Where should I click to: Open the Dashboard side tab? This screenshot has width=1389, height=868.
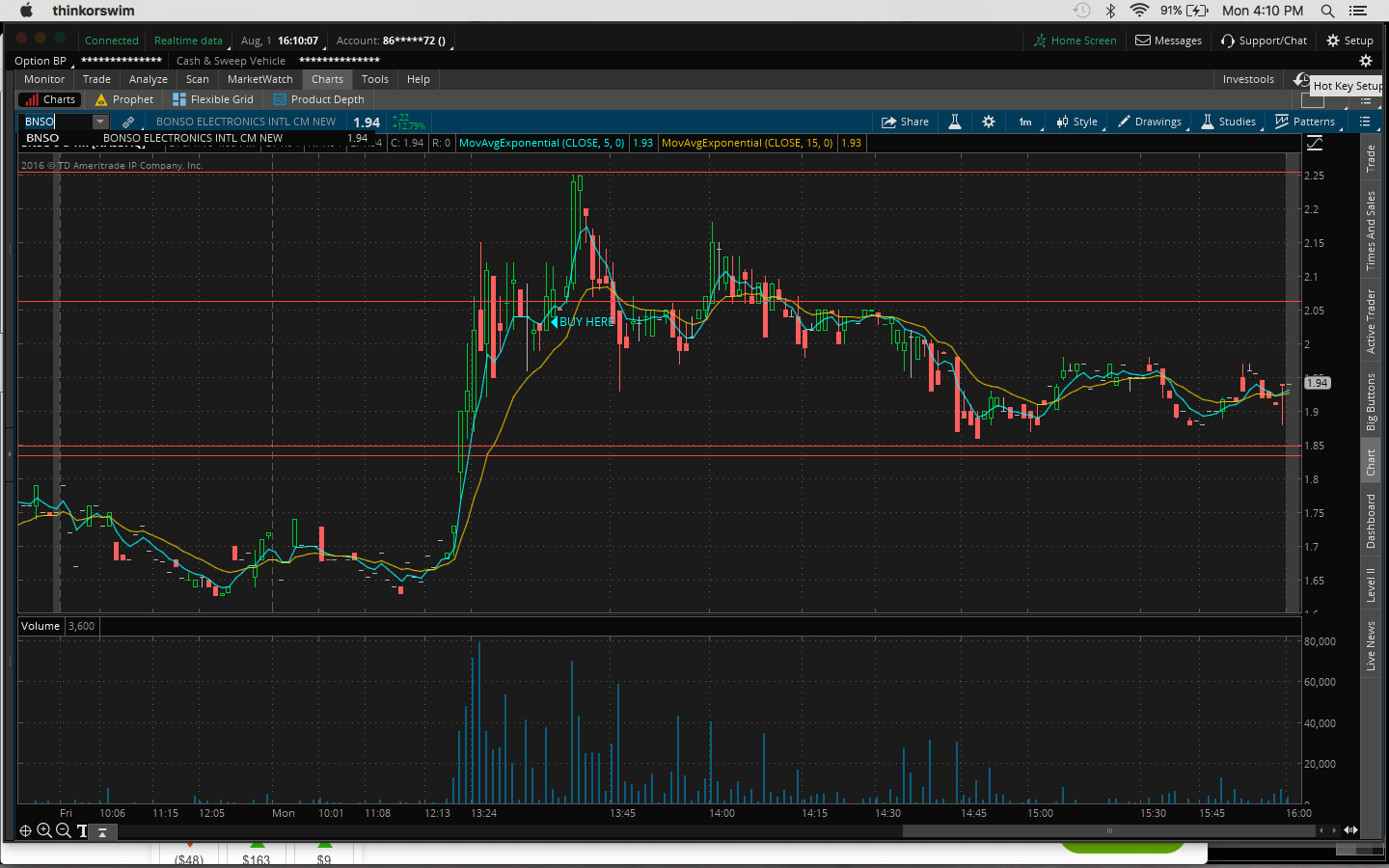click(x=1371, y=522)
